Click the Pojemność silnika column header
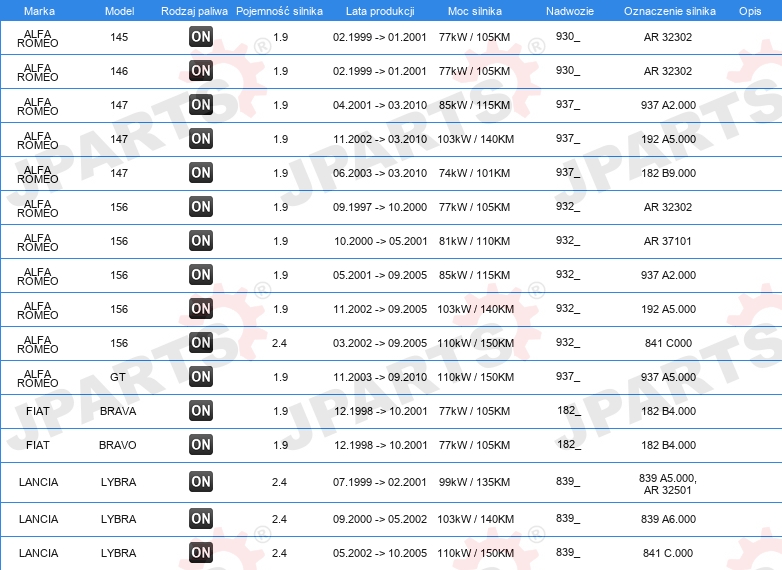The height and width of the screenshot is (570, 782). pyautogui.click(x=279, y=11)
